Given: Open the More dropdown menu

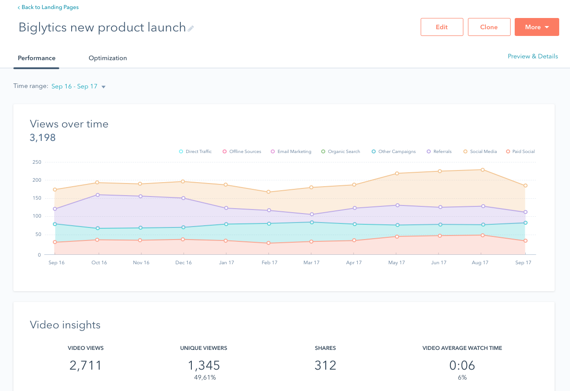Looking at the screenshot, I should (x=537, y=27).
